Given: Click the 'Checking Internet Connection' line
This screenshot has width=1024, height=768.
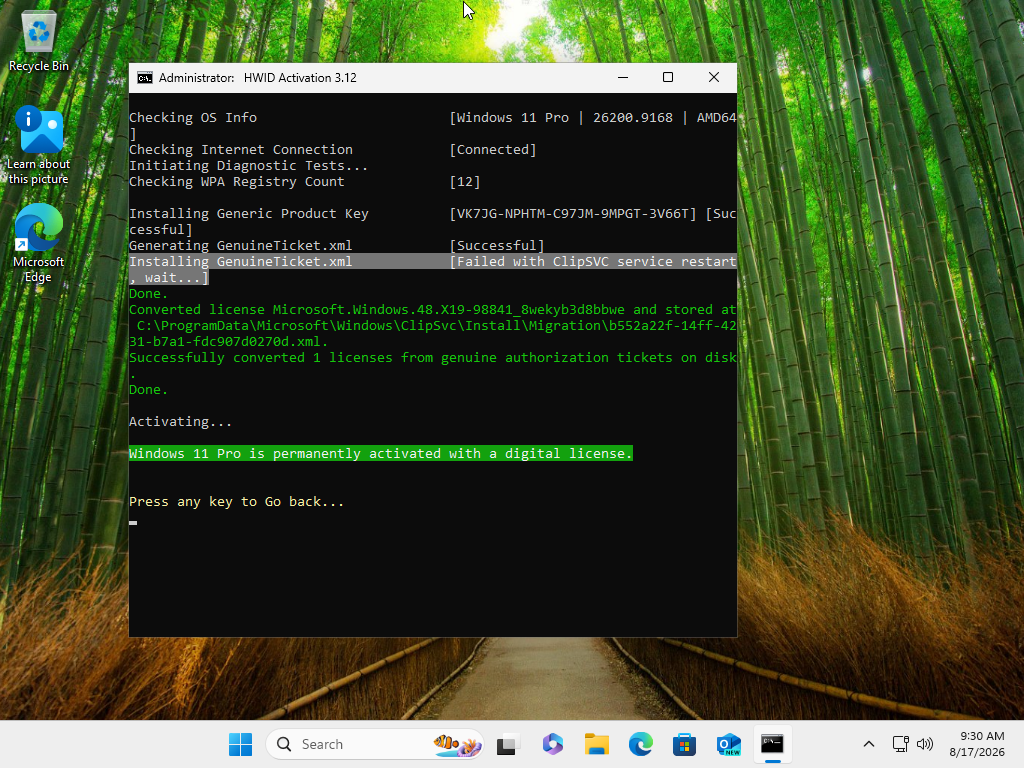Looking at the screenshot, I should [240, 150].
